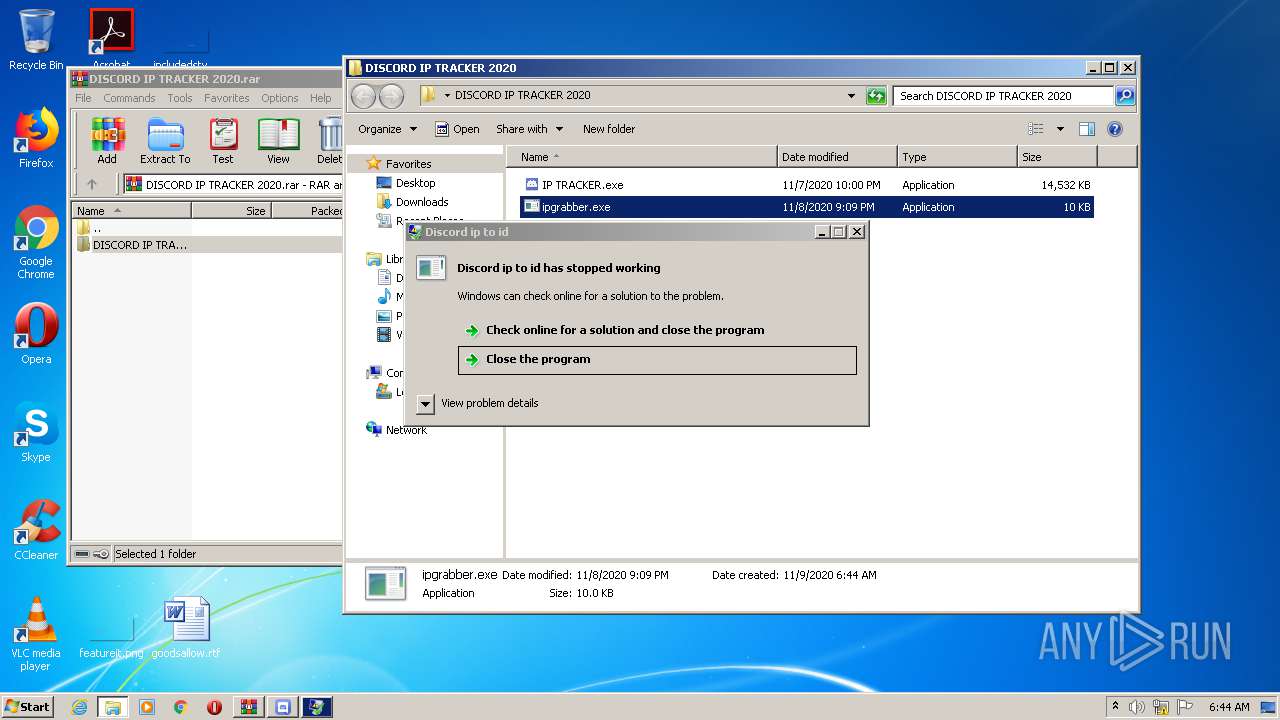The width and height of the screenshot is (1280, 720).
Task: Open Recycle Bin desktop icon
Action: point(36,40)
